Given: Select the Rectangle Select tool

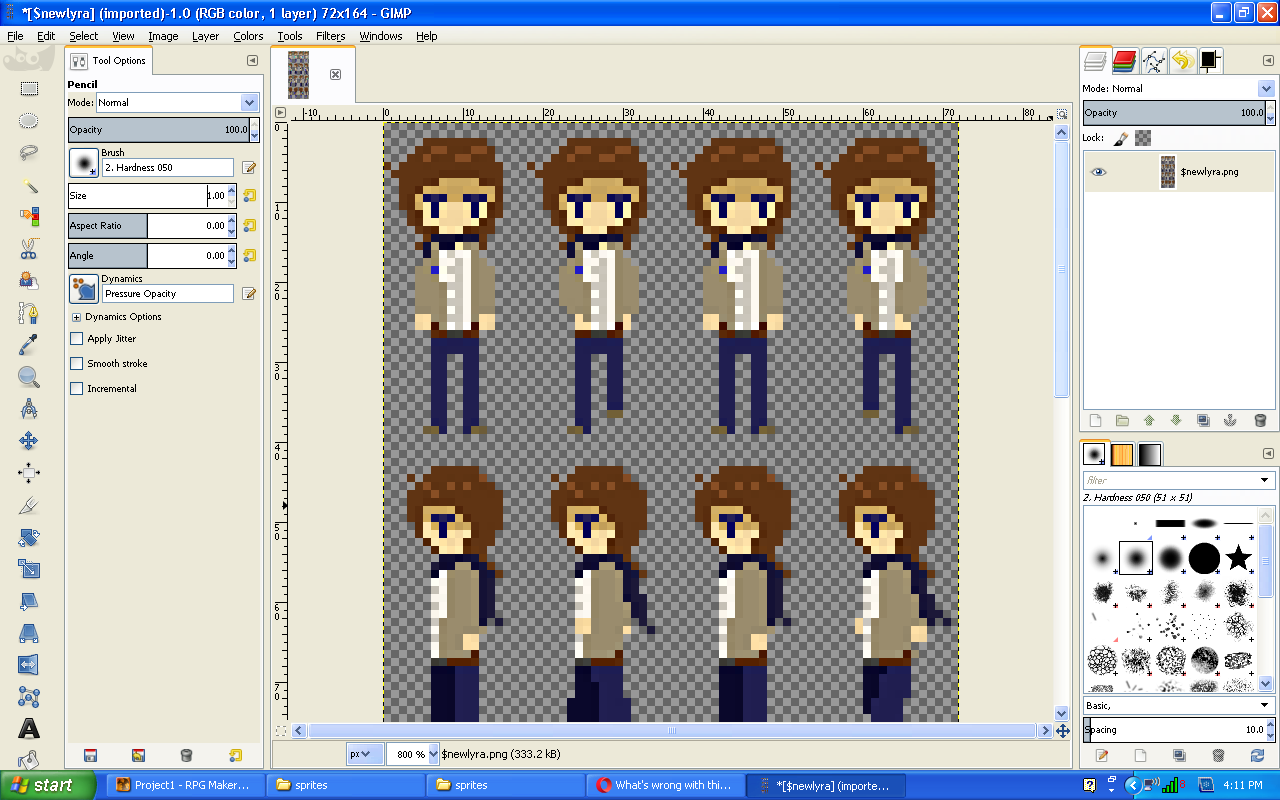Looking at the screenshot, I should [29, 88].
